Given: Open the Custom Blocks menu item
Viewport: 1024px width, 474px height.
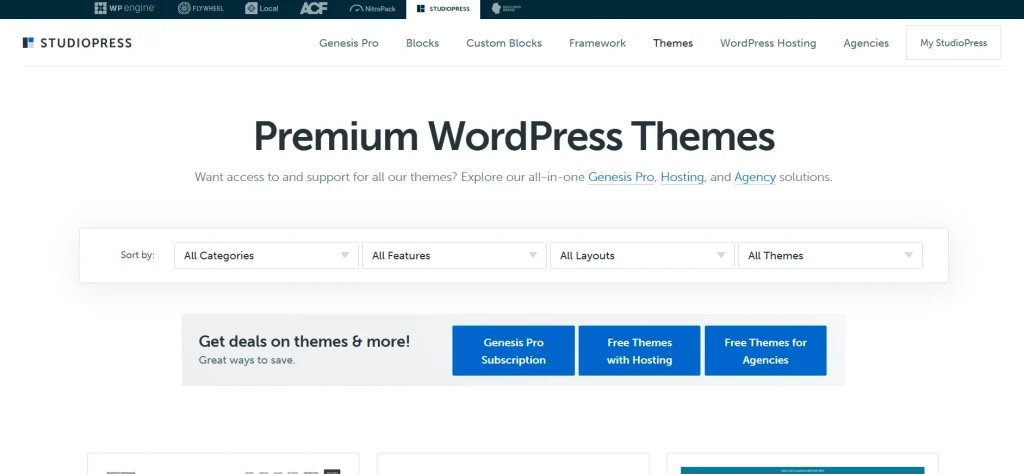Looking at the screenshot, I should click(x=504, y=43).
